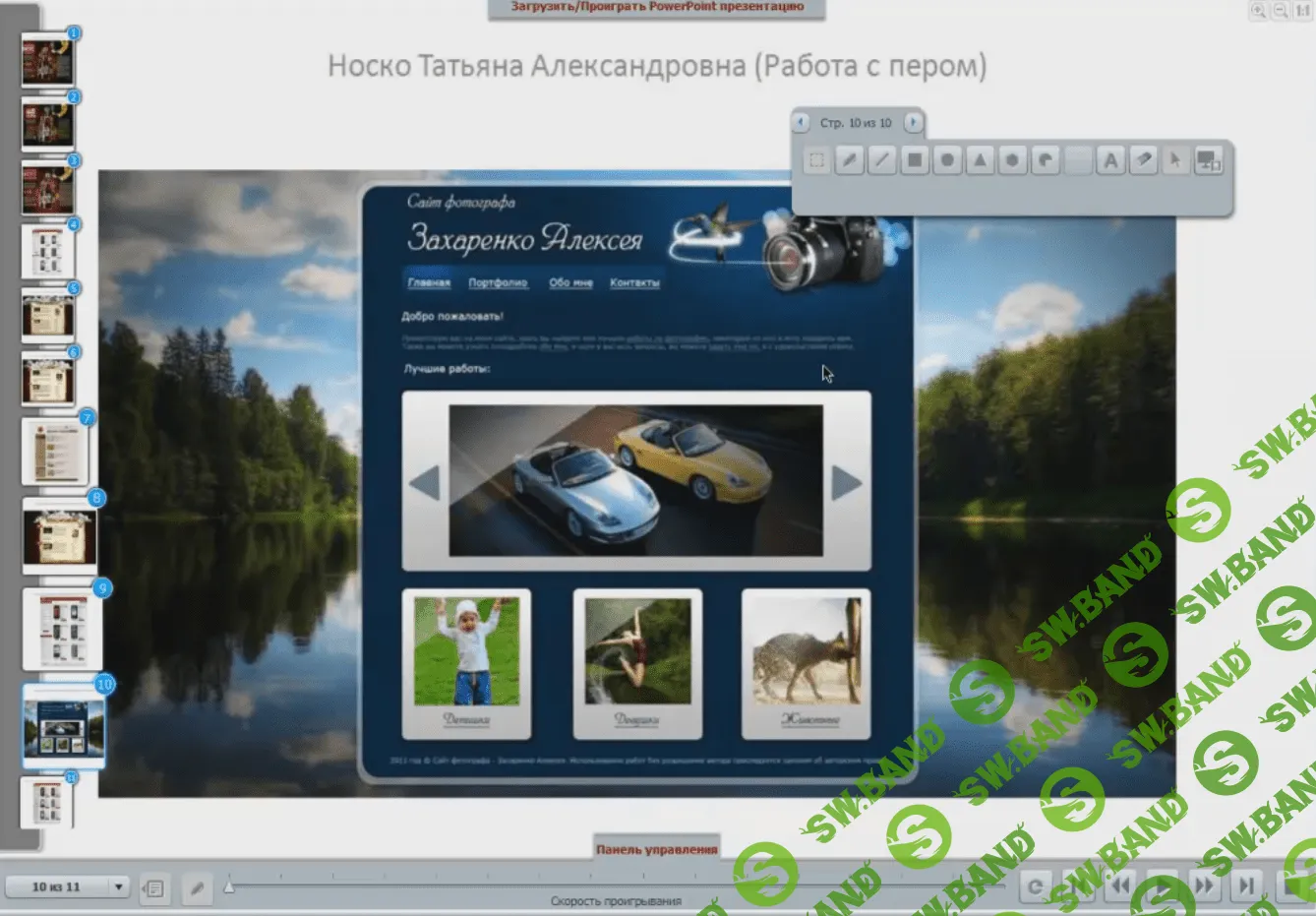The width and height of the screenshot is (1316, 916).
Task: Click the playback speed slider handle
Action: 229,886
